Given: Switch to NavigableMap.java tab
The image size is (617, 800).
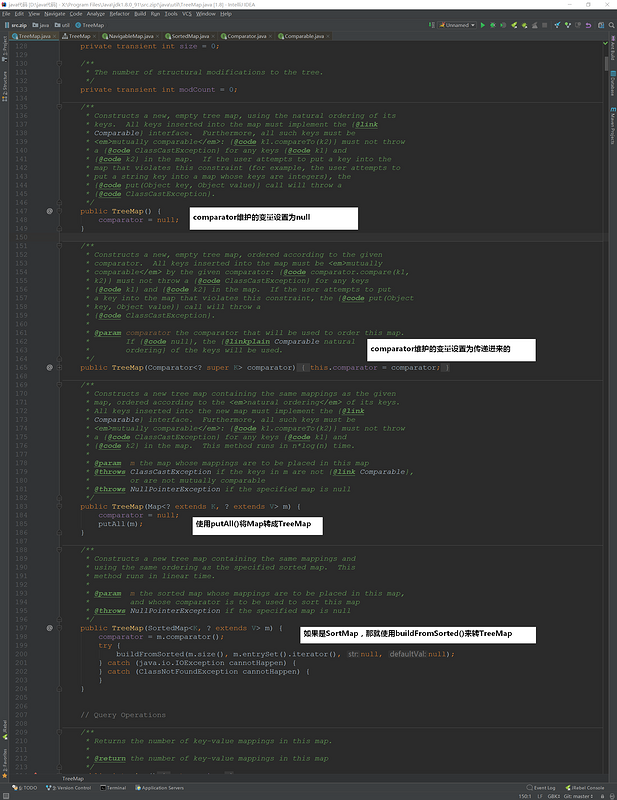Looking at the screenshot, I should [x=131, y=36].
